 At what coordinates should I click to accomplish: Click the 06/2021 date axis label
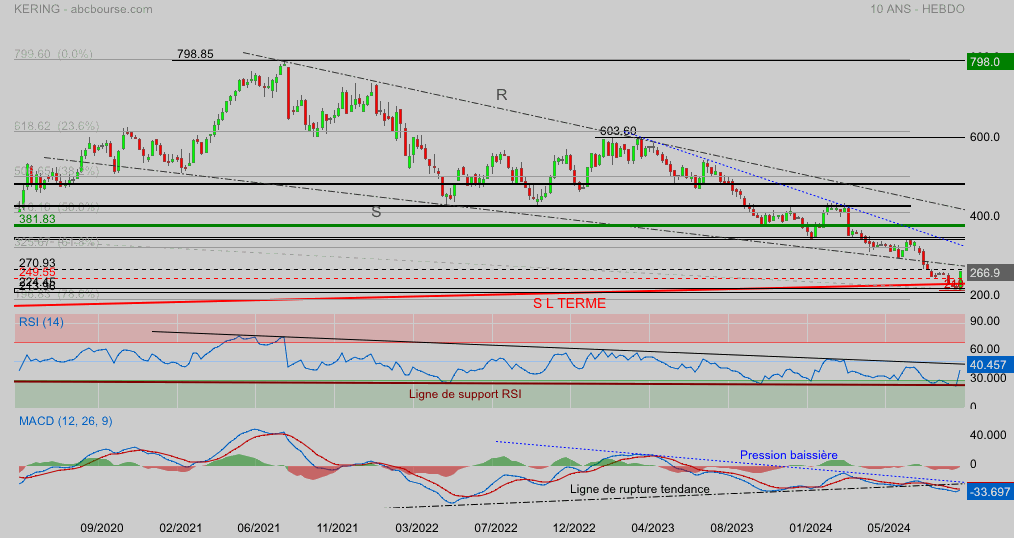(259, 528)
